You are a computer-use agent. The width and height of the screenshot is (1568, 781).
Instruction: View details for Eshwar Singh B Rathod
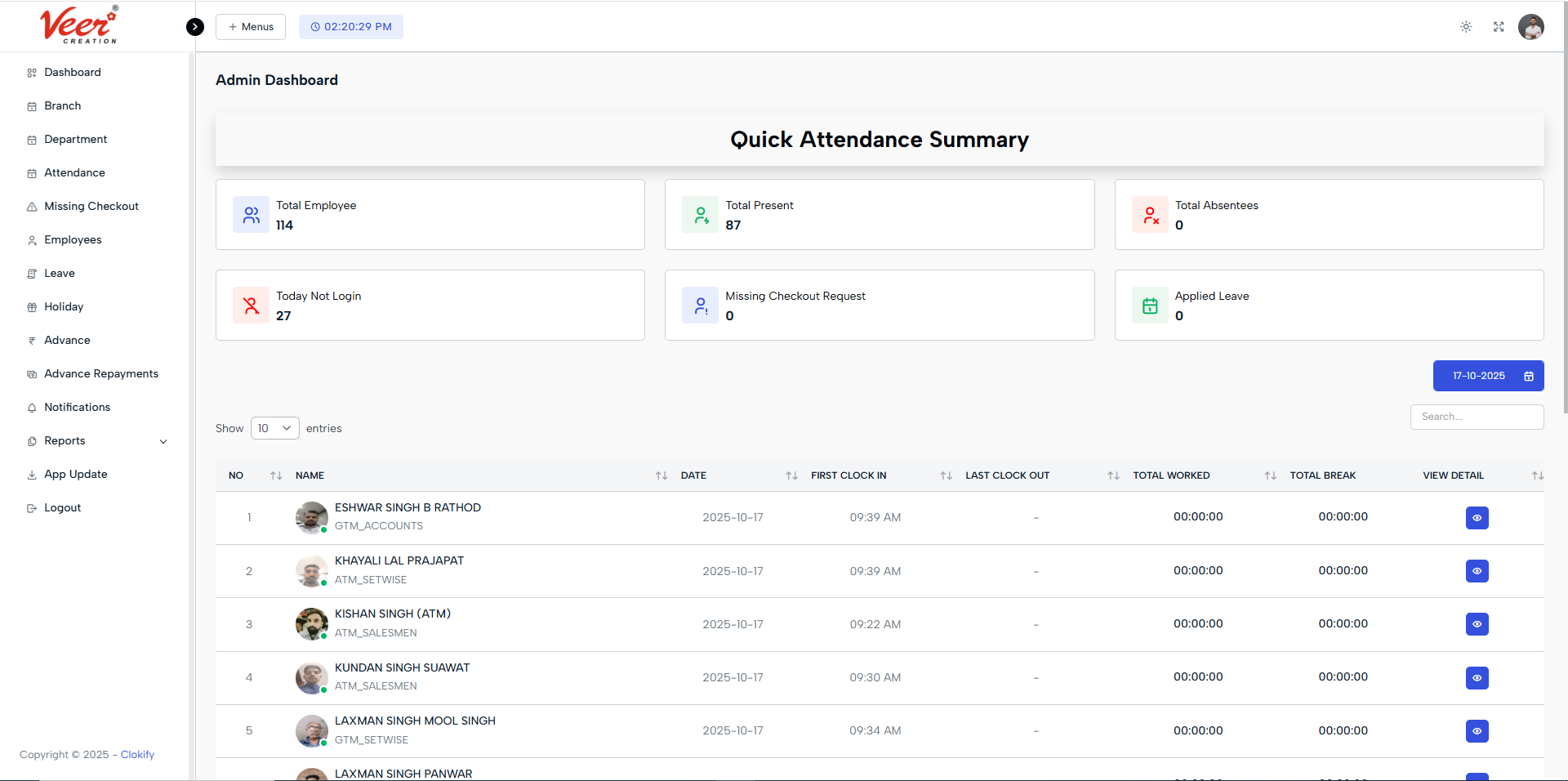pyautogui.click(x=1477, y=518)
